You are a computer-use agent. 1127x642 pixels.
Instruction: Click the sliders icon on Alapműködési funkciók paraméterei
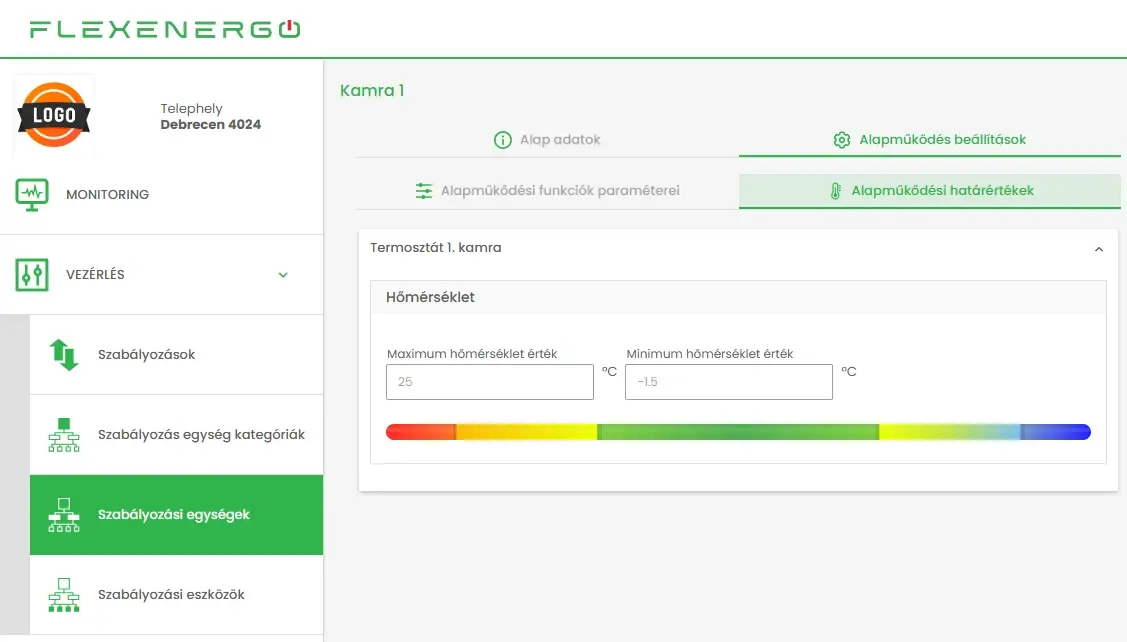(424, 191)
